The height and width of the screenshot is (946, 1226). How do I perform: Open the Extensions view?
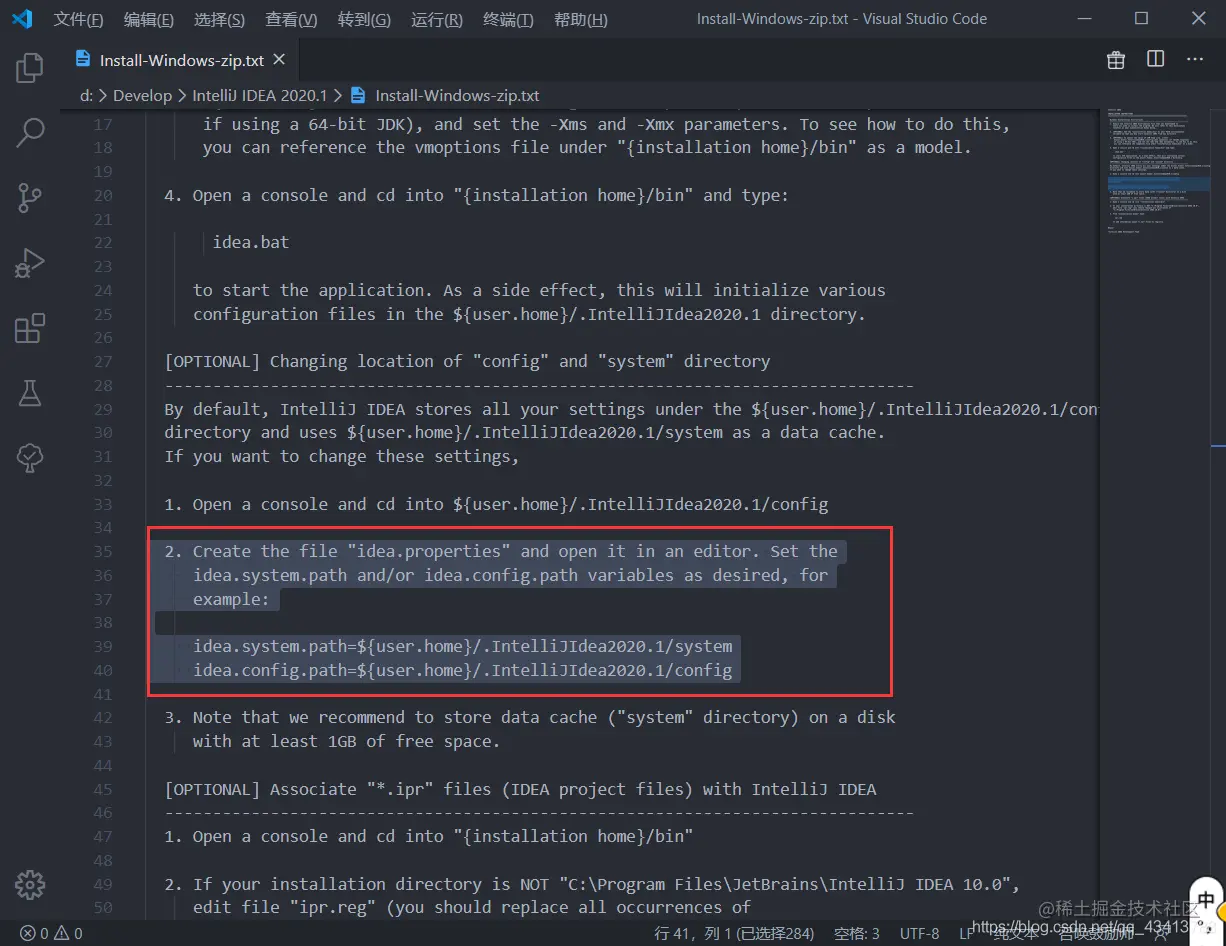[x=30, y=328]
